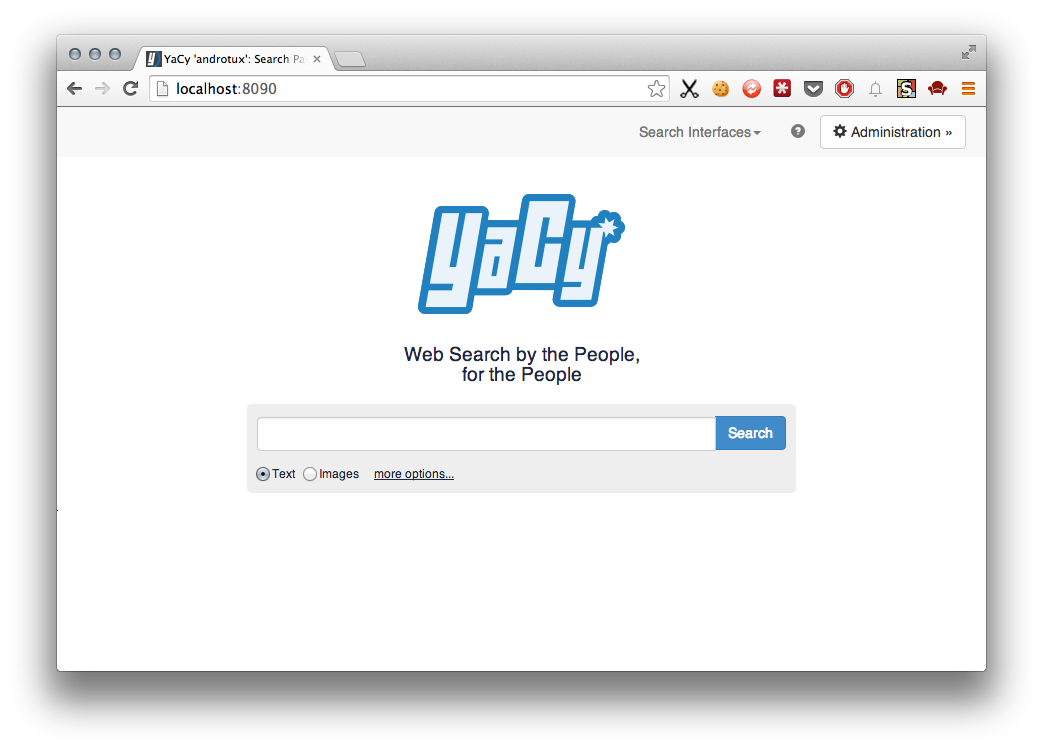This screenshot has width=1043, height=750.
Task: Focus the web search input field
Action: pyautogui.click(x=486, y=434)
